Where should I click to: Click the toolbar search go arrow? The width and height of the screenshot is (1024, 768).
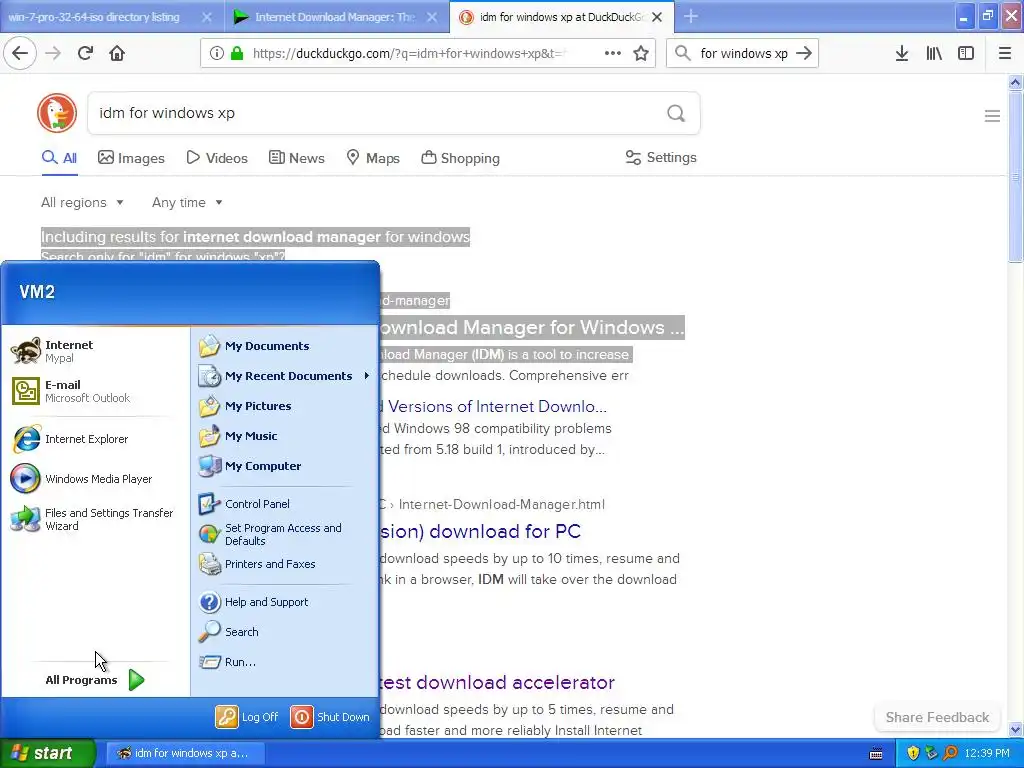pos(804,54)
